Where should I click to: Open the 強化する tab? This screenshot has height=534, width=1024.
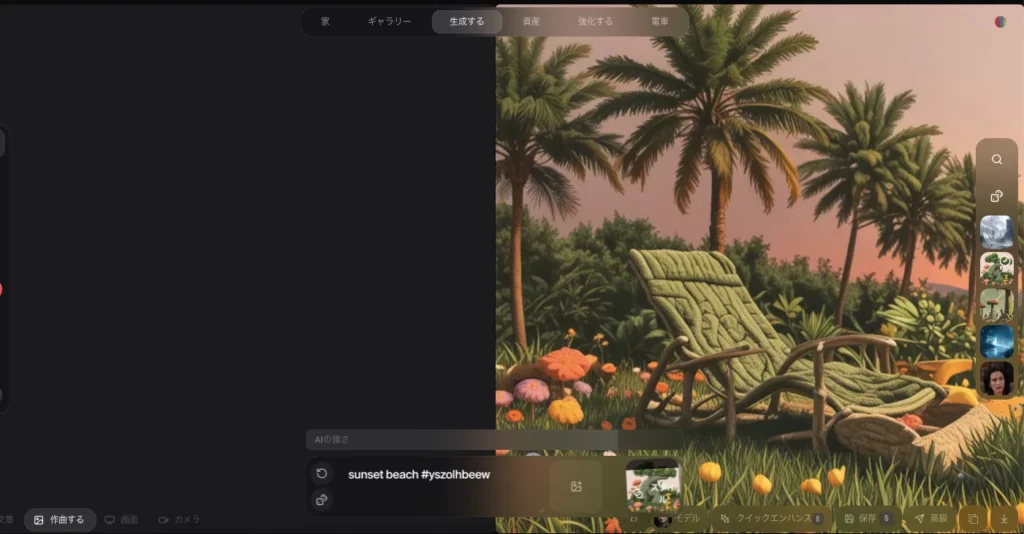click(x=595, y=21)
